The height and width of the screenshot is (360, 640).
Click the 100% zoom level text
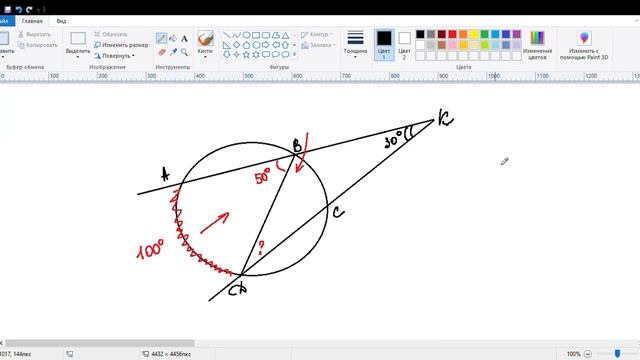[573, 354]
